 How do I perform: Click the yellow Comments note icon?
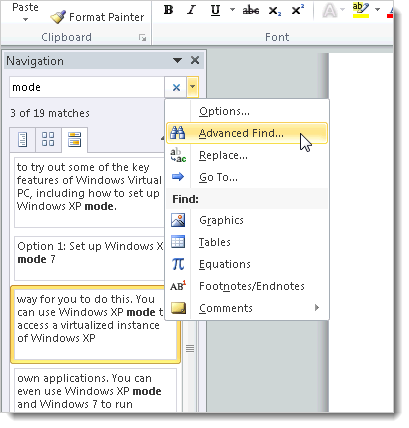pos(178,308)
